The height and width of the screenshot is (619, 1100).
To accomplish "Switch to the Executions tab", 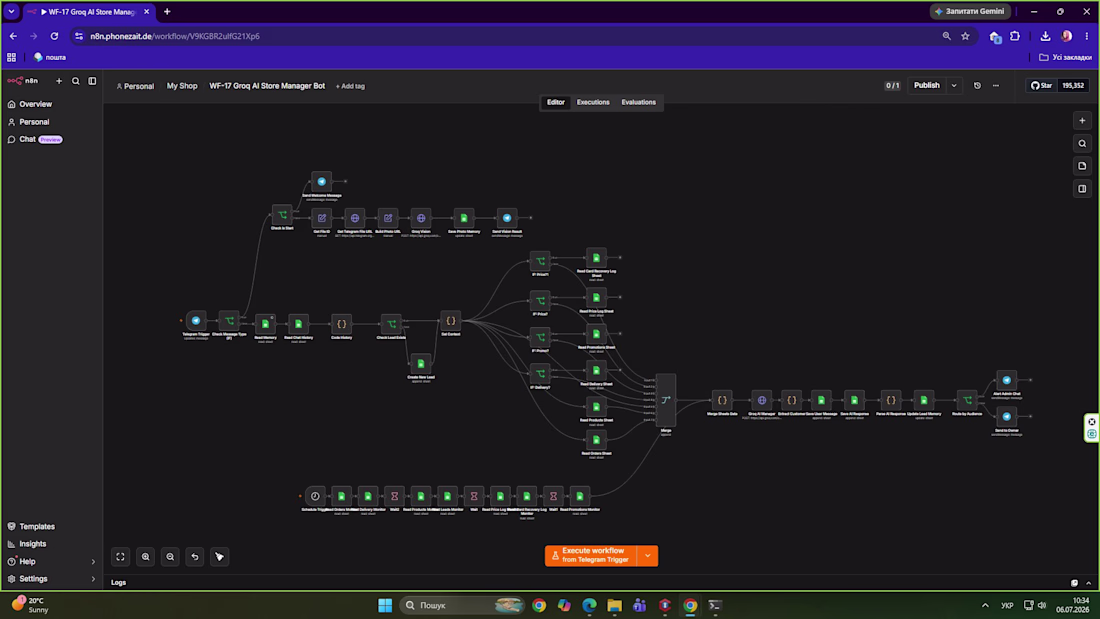I will (593, 102).
